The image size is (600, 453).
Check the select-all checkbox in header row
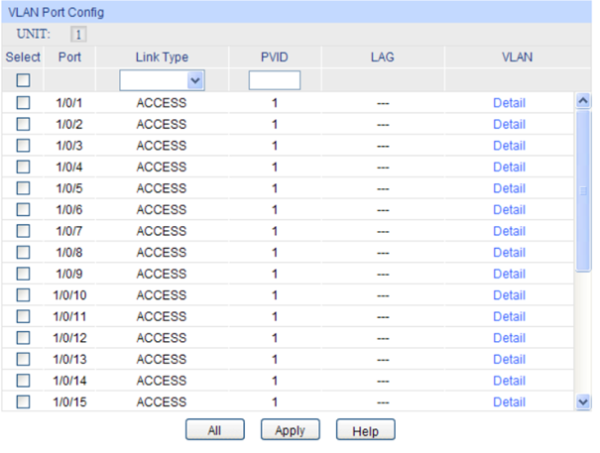22,80
